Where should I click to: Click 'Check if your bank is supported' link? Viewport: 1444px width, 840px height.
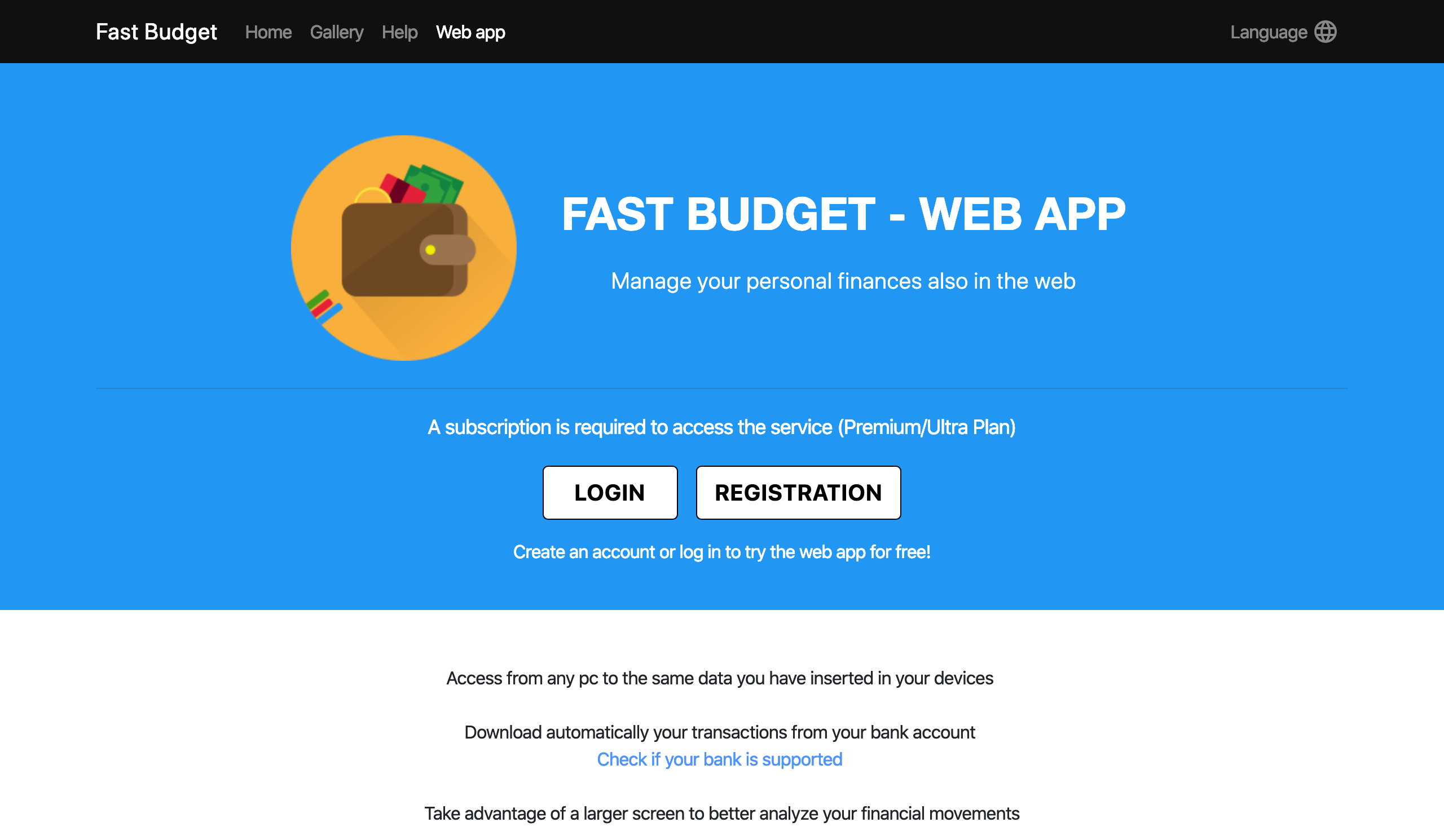(719, 758)
